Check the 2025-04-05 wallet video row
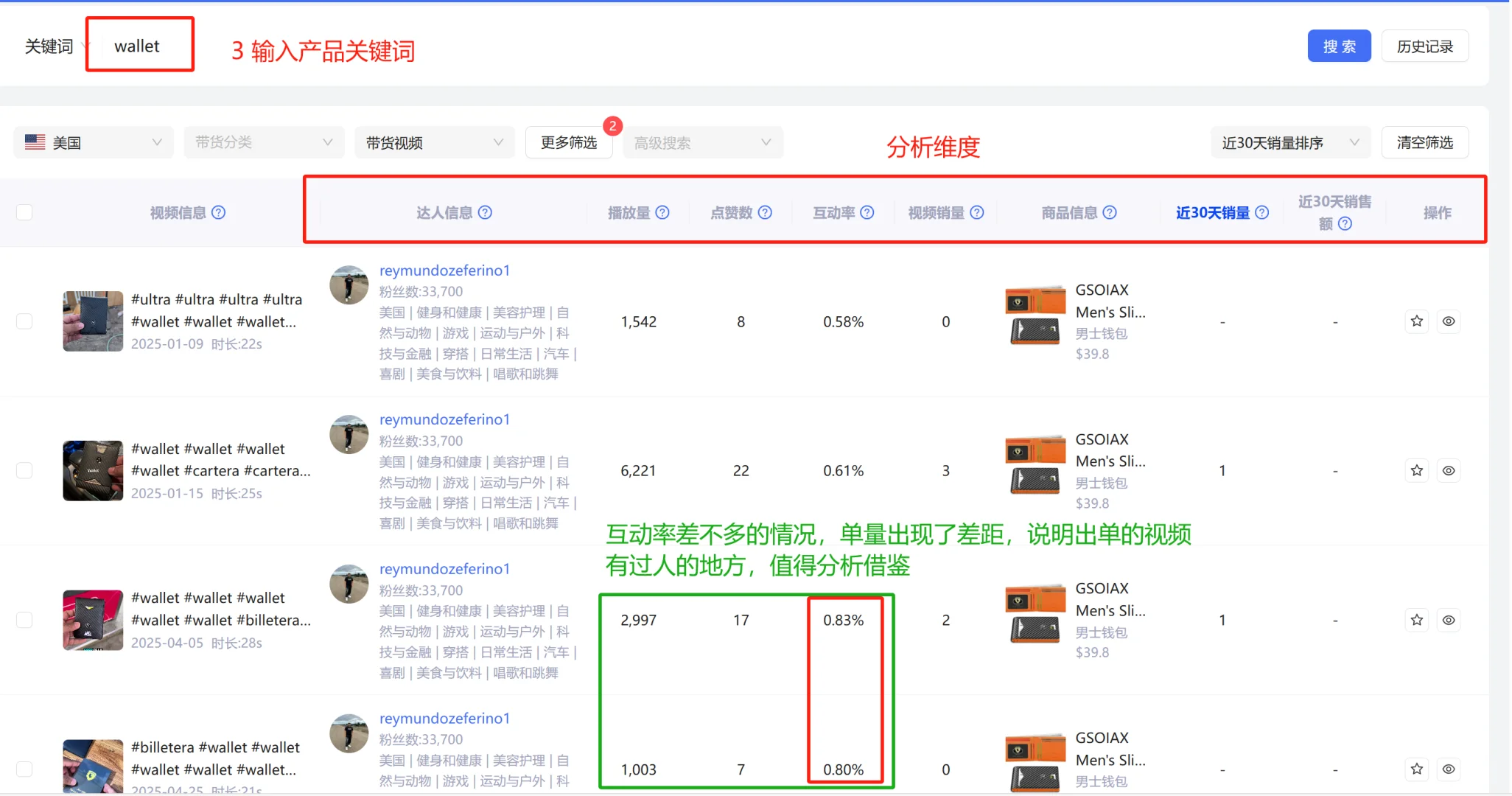The height and width of the screenshot is (796, 1512). 24,620
